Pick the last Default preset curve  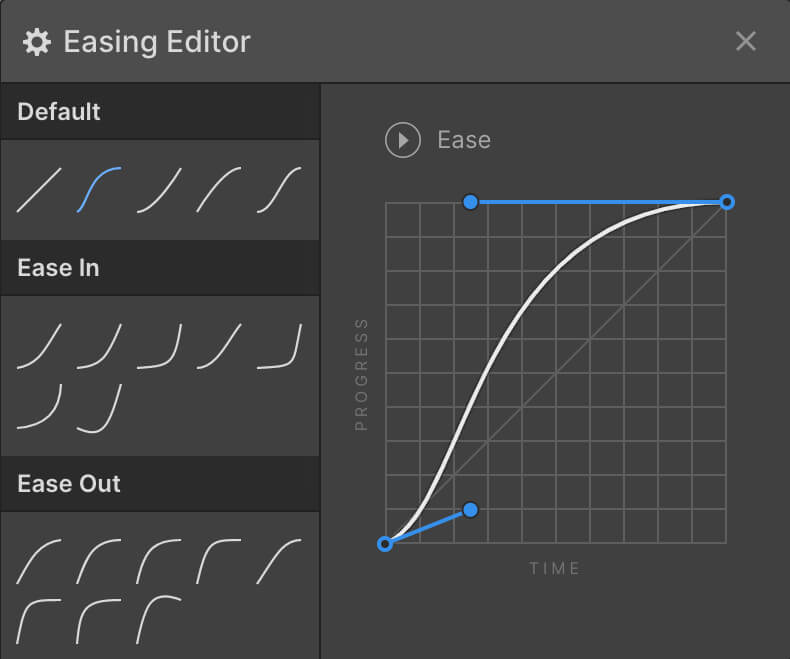tap(279, 189)
